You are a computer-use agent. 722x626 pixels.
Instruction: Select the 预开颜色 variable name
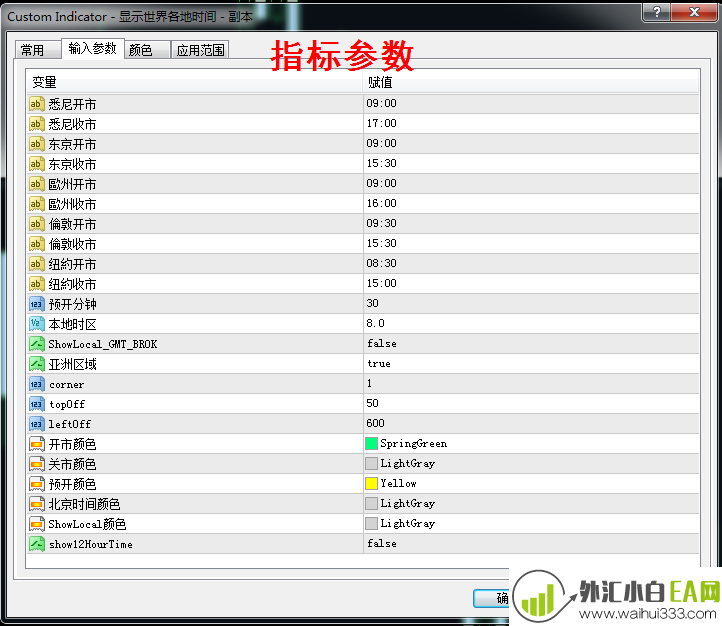tap(72, 484)
